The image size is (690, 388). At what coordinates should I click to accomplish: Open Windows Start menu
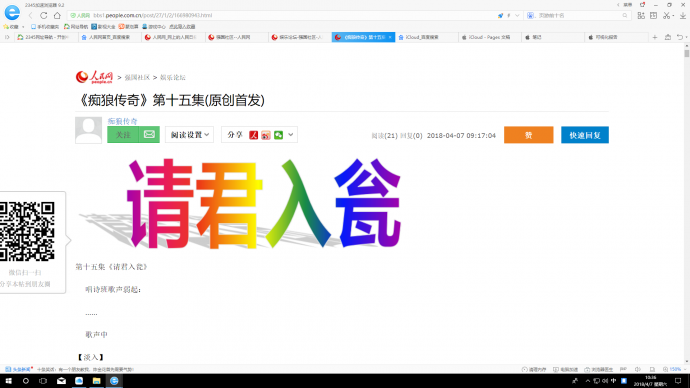tap(8, 381)
